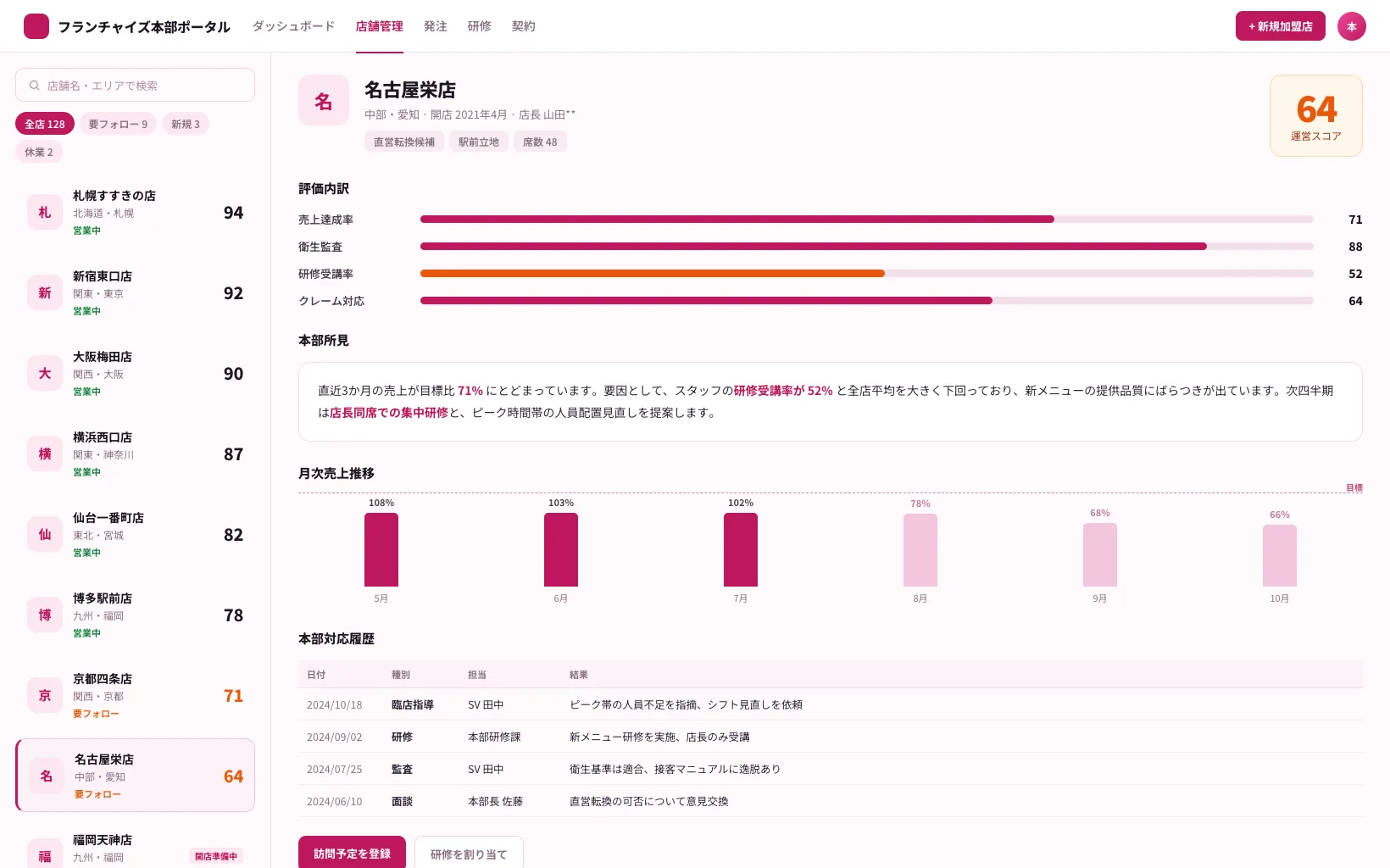Filter list by 新規 3 chip

coord(186,124)
